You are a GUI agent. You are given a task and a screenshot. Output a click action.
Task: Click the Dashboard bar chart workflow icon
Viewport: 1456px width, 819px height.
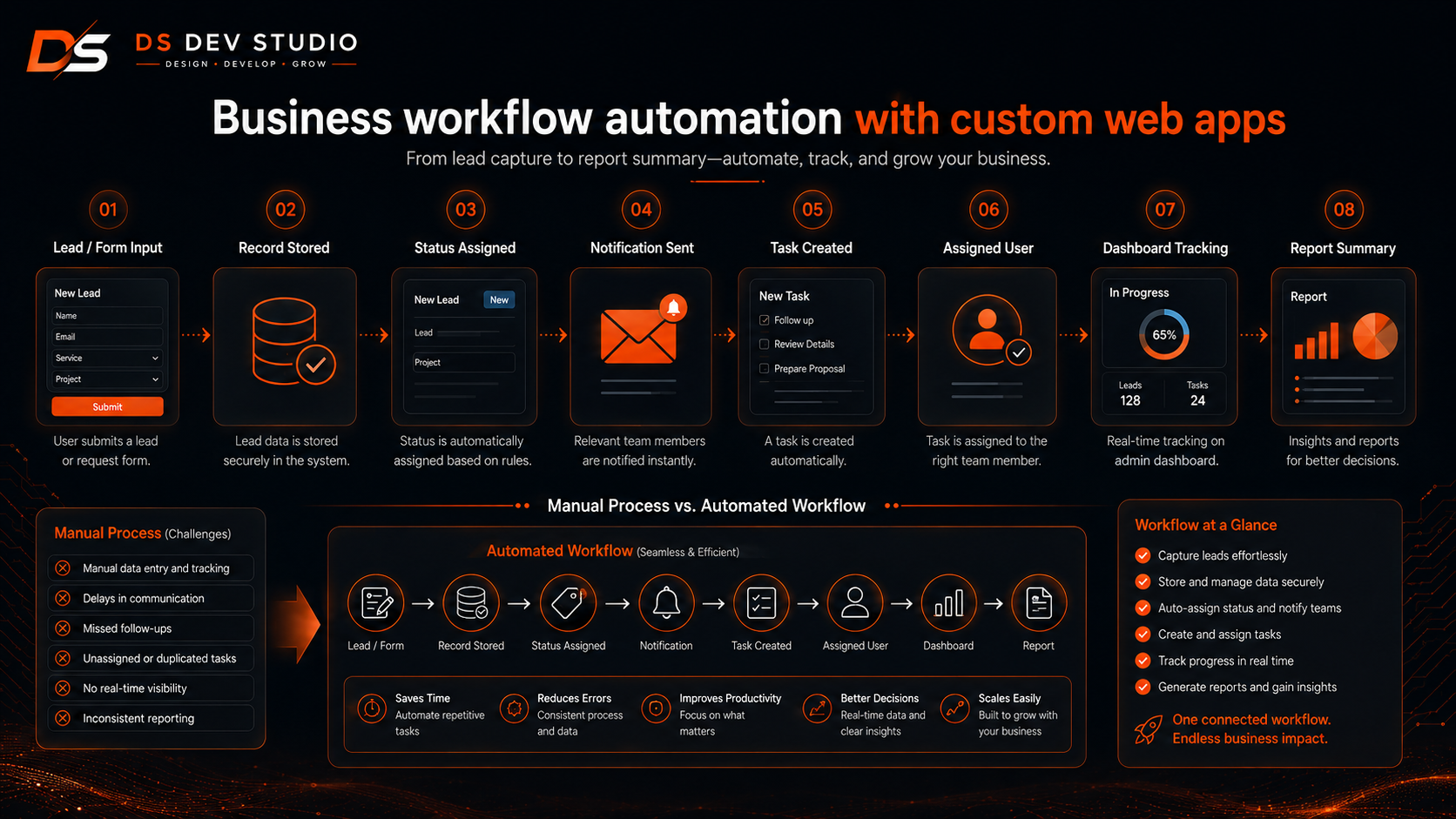point(948,602)
